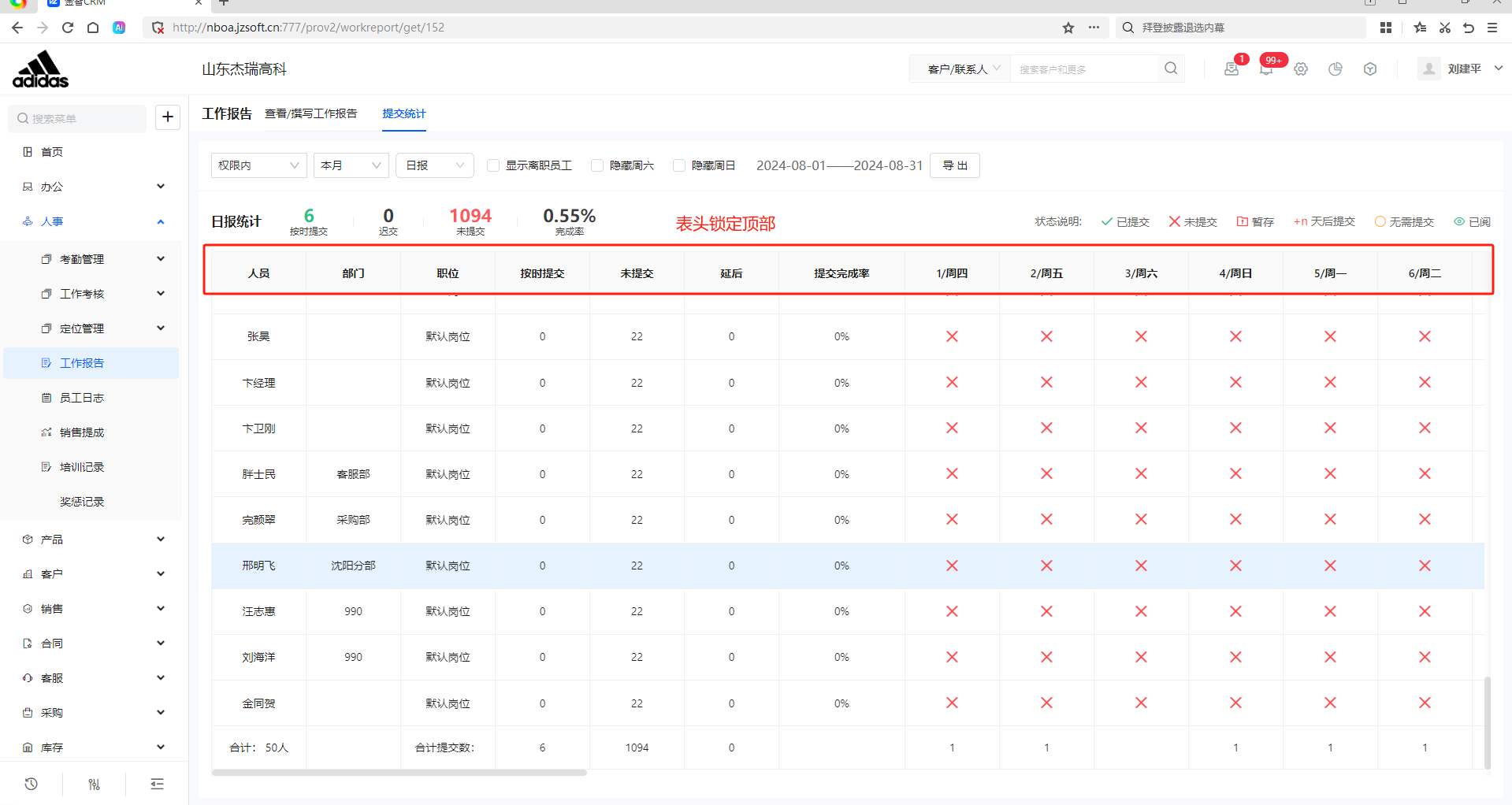Open the notification bell with 99+ badge
The width and height of the screenshot is (1512, 805).
coord(1265,69)
